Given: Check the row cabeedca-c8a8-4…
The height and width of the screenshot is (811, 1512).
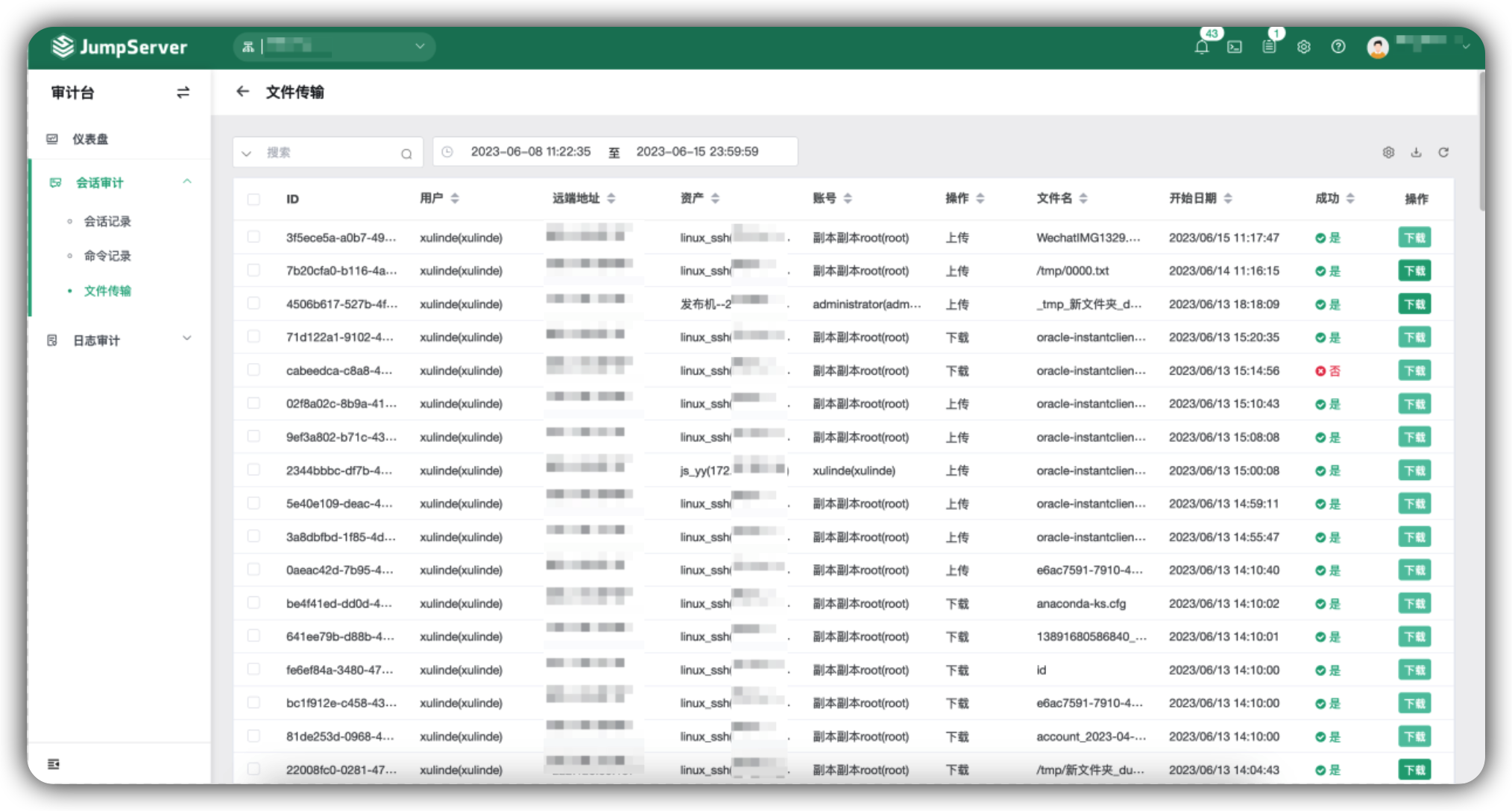Looking at the screenshot, I should click(253, 370).
